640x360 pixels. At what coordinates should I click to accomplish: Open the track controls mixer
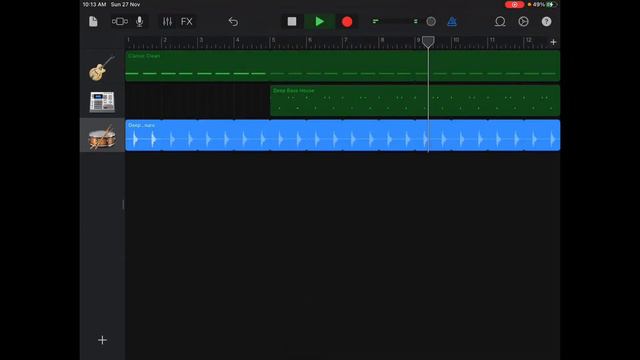click(x=167, y=21)
